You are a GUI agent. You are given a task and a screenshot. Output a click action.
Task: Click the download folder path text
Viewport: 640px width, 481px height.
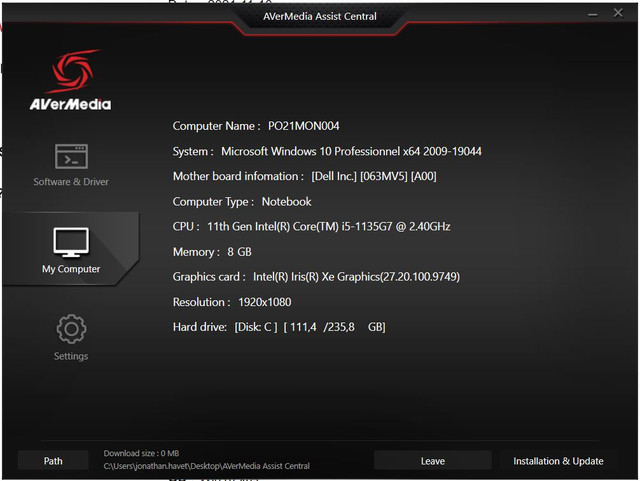(x=206, y=466)
